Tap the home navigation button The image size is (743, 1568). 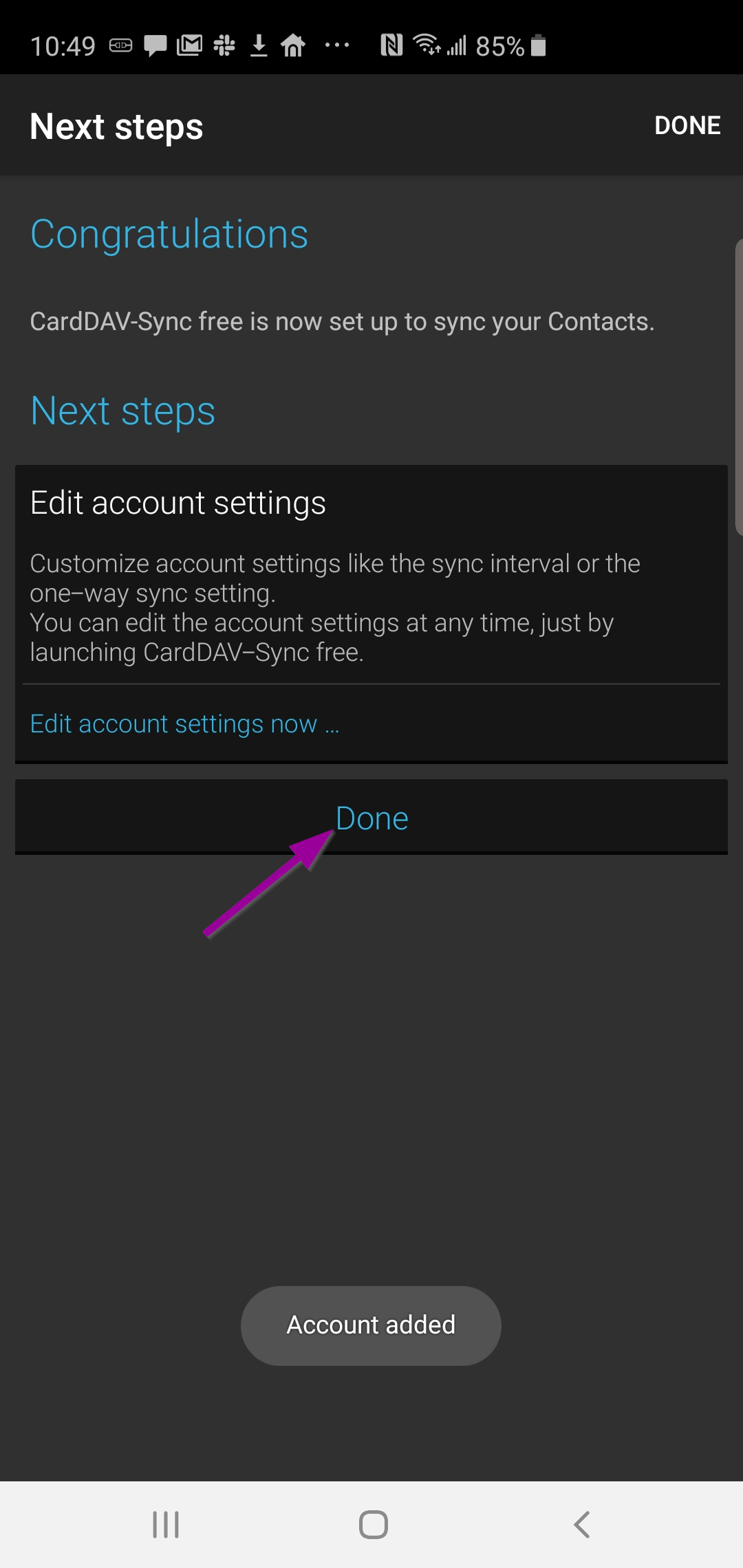pos(373,1525)
